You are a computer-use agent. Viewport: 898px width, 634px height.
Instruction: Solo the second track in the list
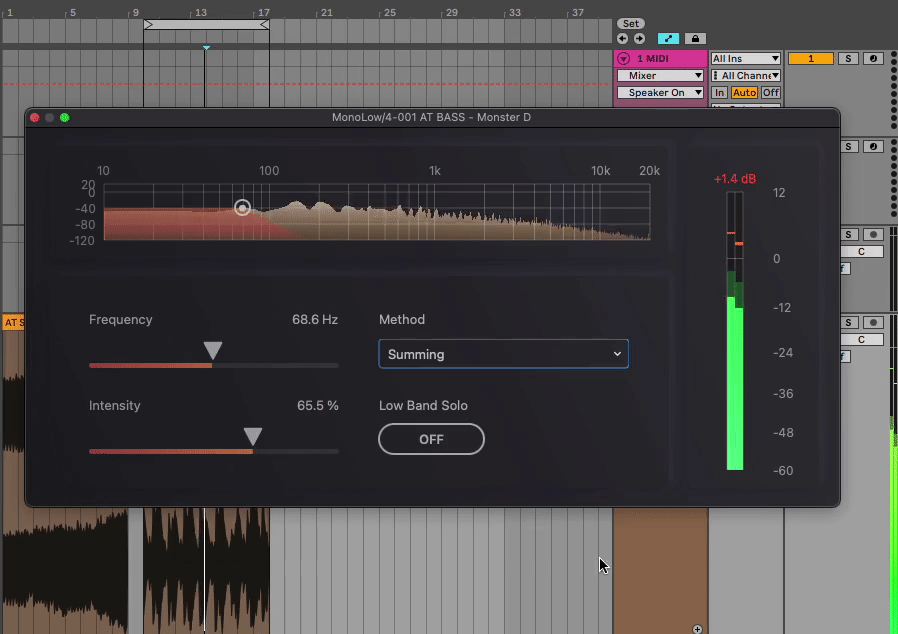[848, 147]
